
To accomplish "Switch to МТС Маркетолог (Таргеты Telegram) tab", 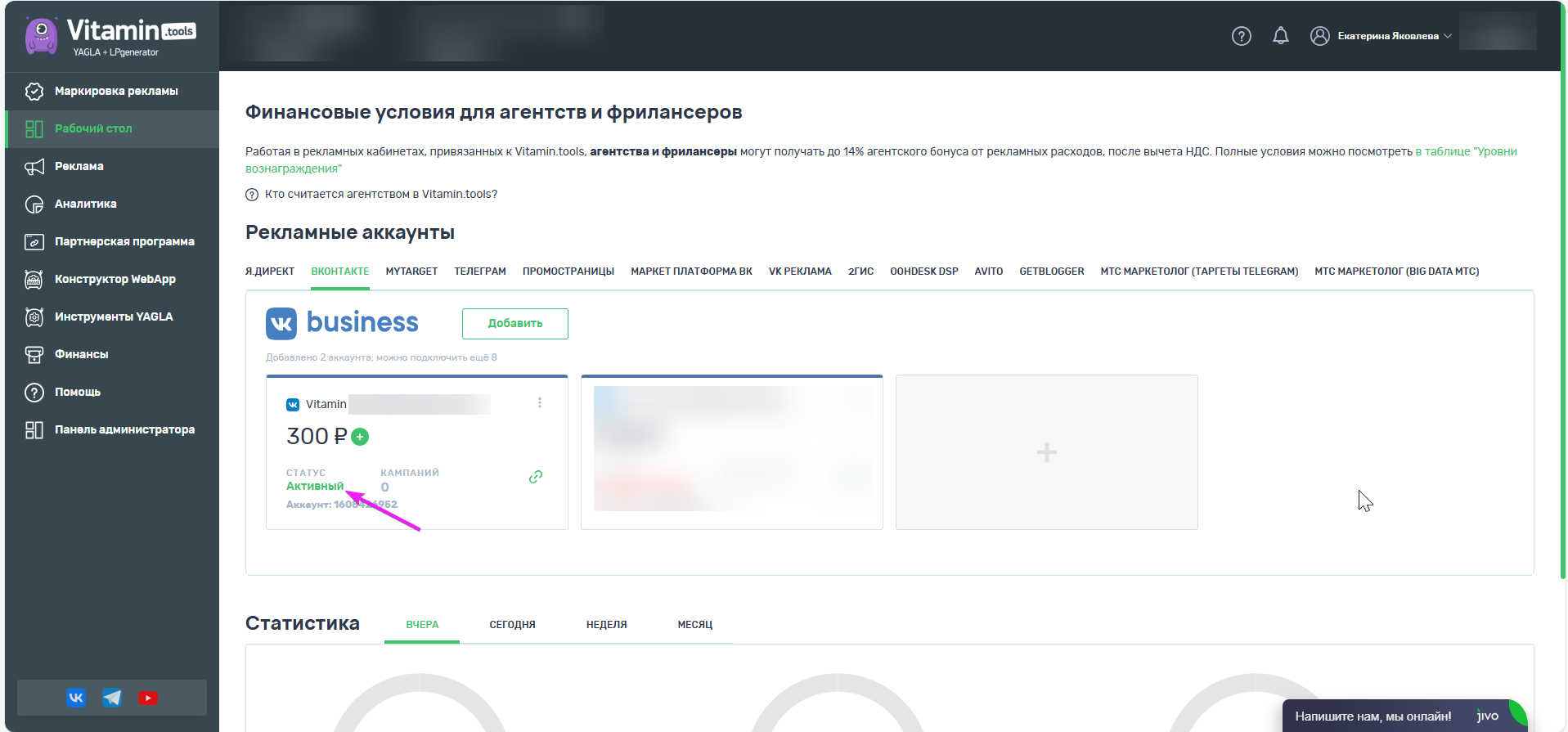I will click(1199, 272).
